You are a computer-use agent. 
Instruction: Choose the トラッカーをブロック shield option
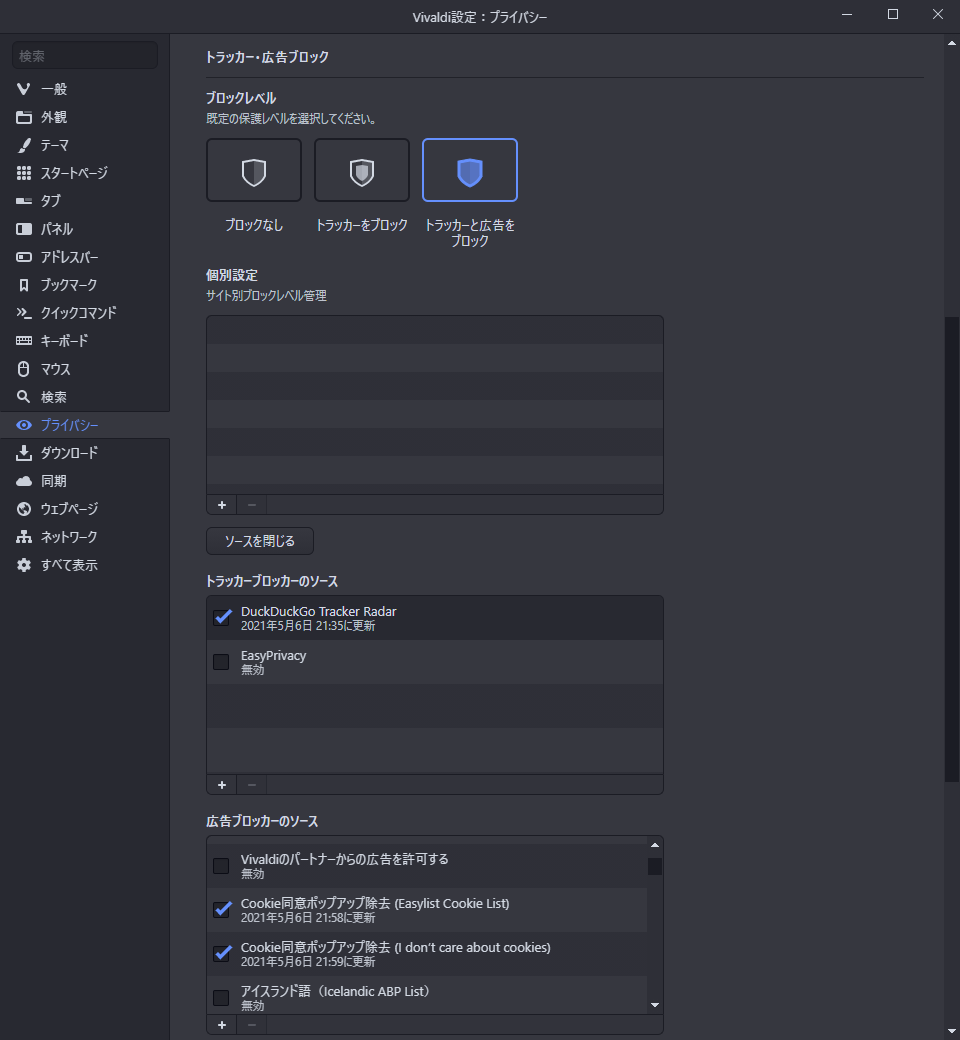(362, 170)
